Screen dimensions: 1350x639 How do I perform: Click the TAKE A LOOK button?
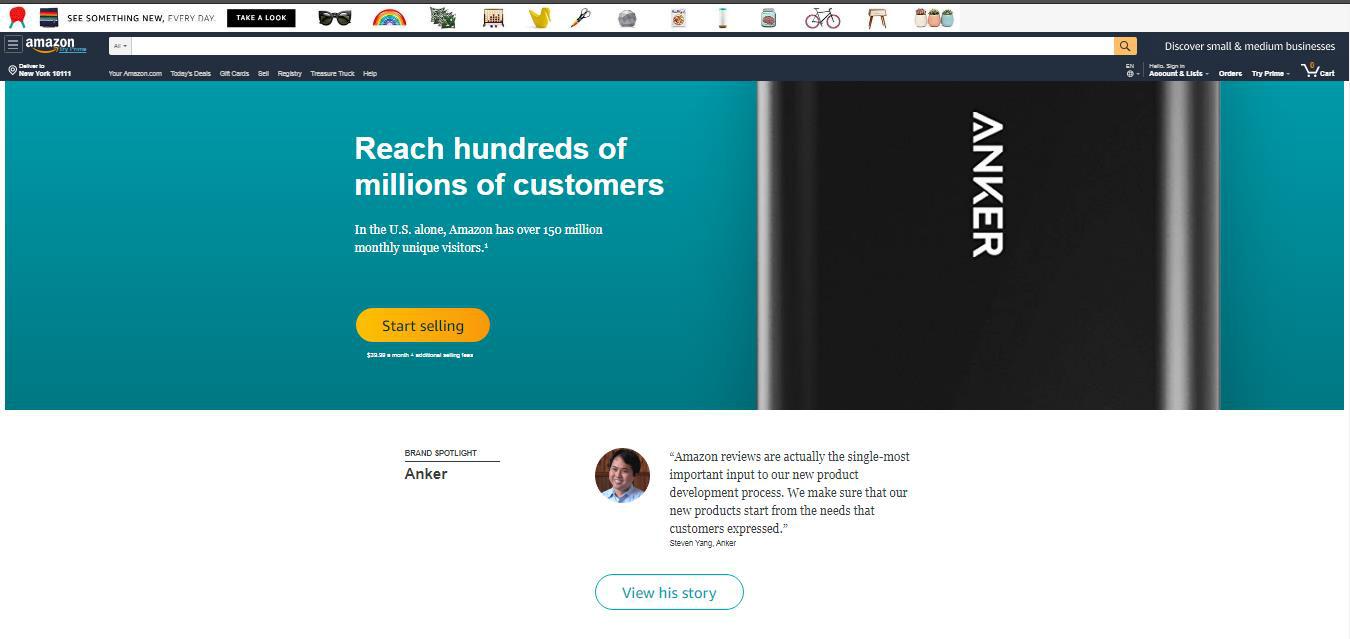tap(261, 17)
